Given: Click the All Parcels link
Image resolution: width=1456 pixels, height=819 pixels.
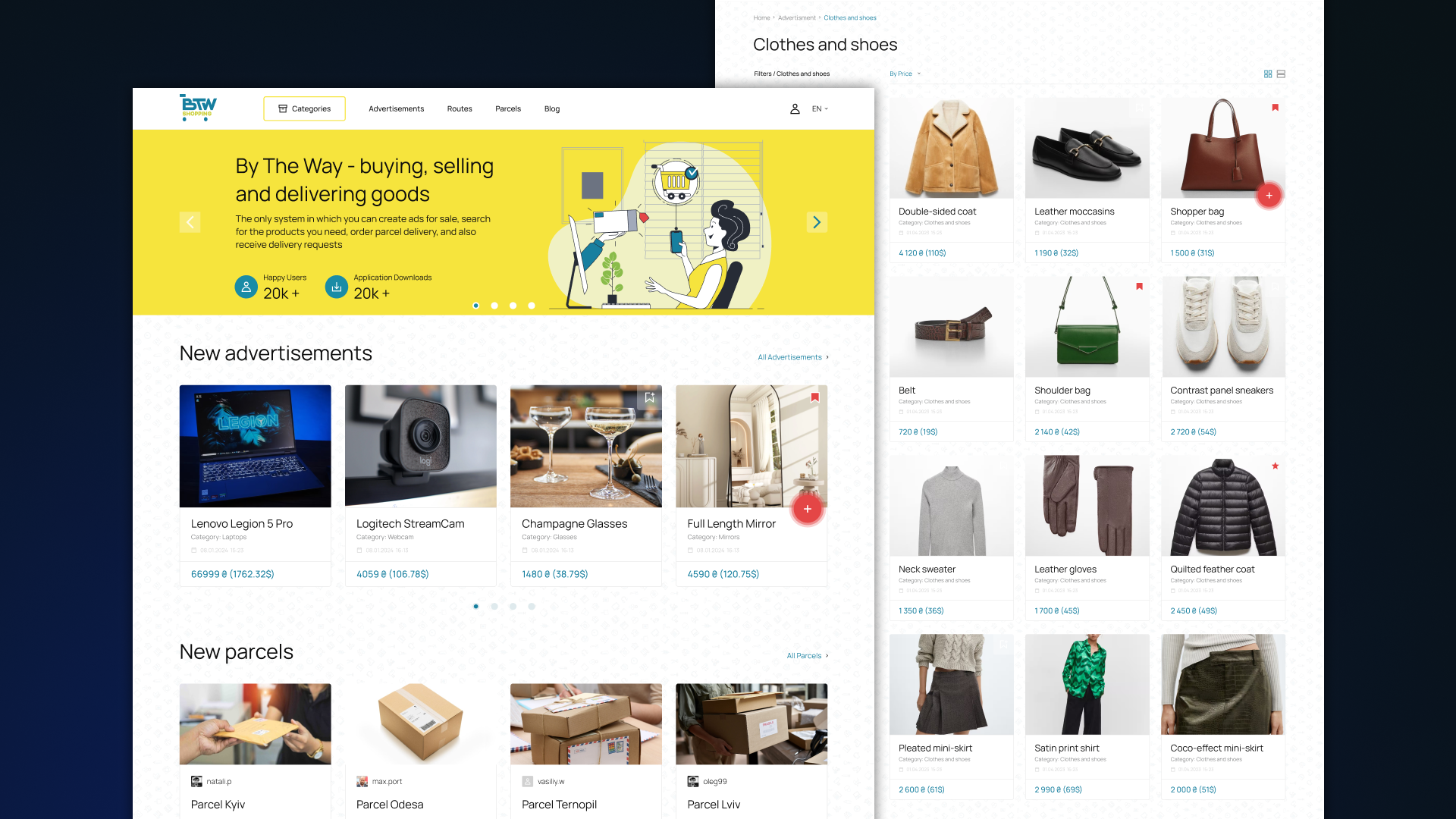Looking at the screenshot, I should click(x=805, y=656).
